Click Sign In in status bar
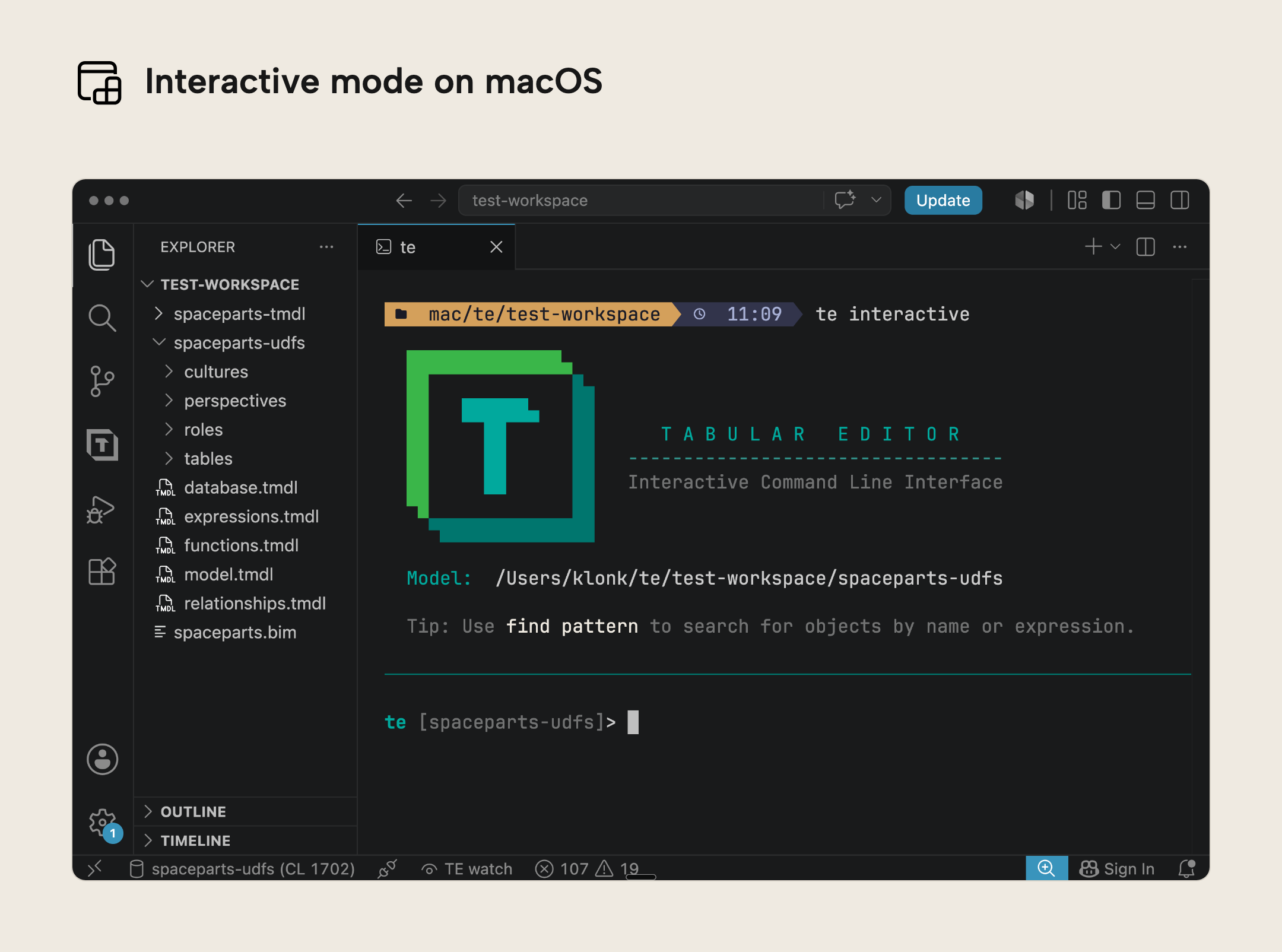The image size is (1282, 952). pyautogui.click(x=1117, y=868)
